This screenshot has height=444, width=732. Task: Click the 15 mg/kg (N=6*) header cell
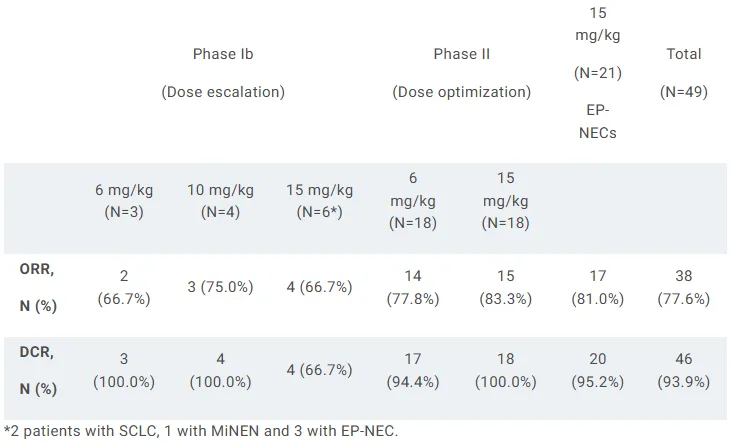pos(319,200)
